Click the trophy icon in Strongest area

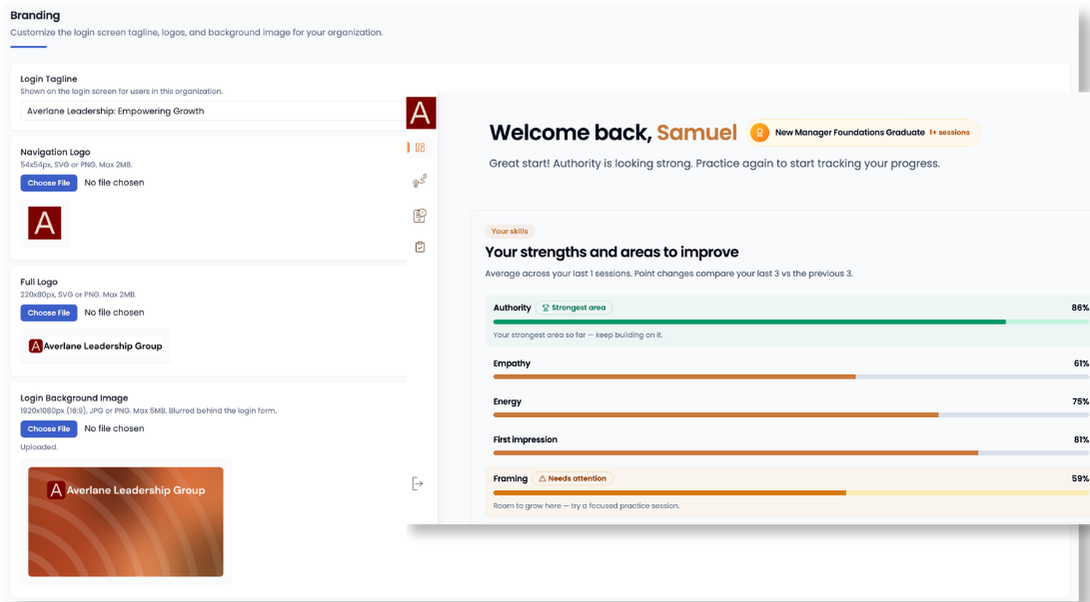pyautogui.click(x=546, y=307)
